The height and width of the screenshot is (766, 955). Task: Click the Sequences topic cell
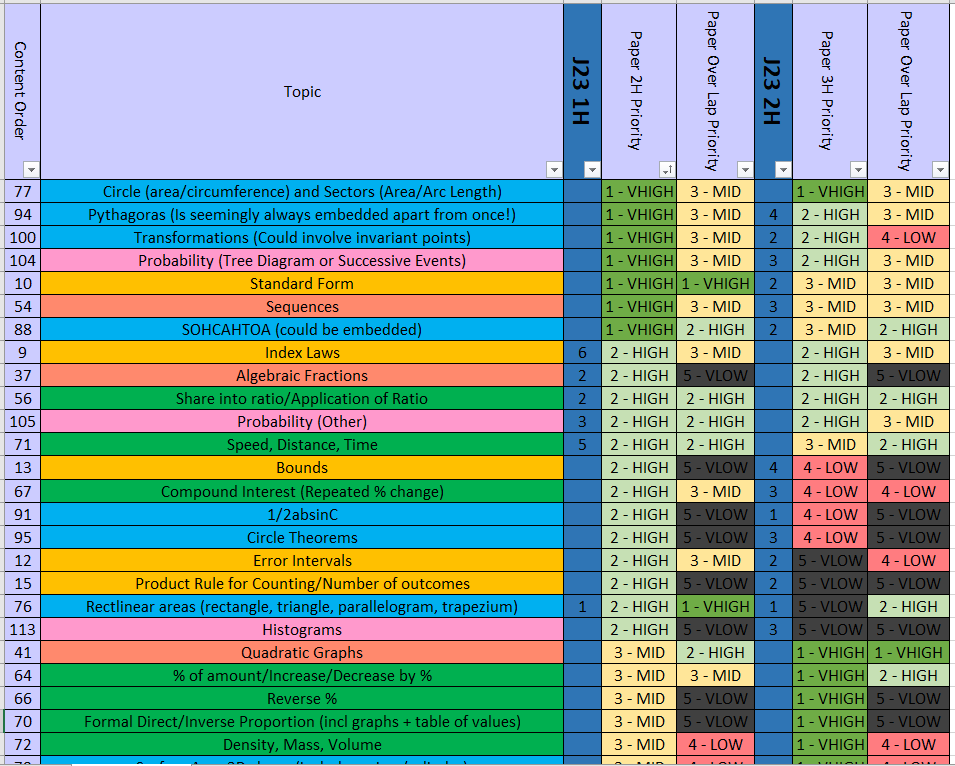click(x=302, y=307)
